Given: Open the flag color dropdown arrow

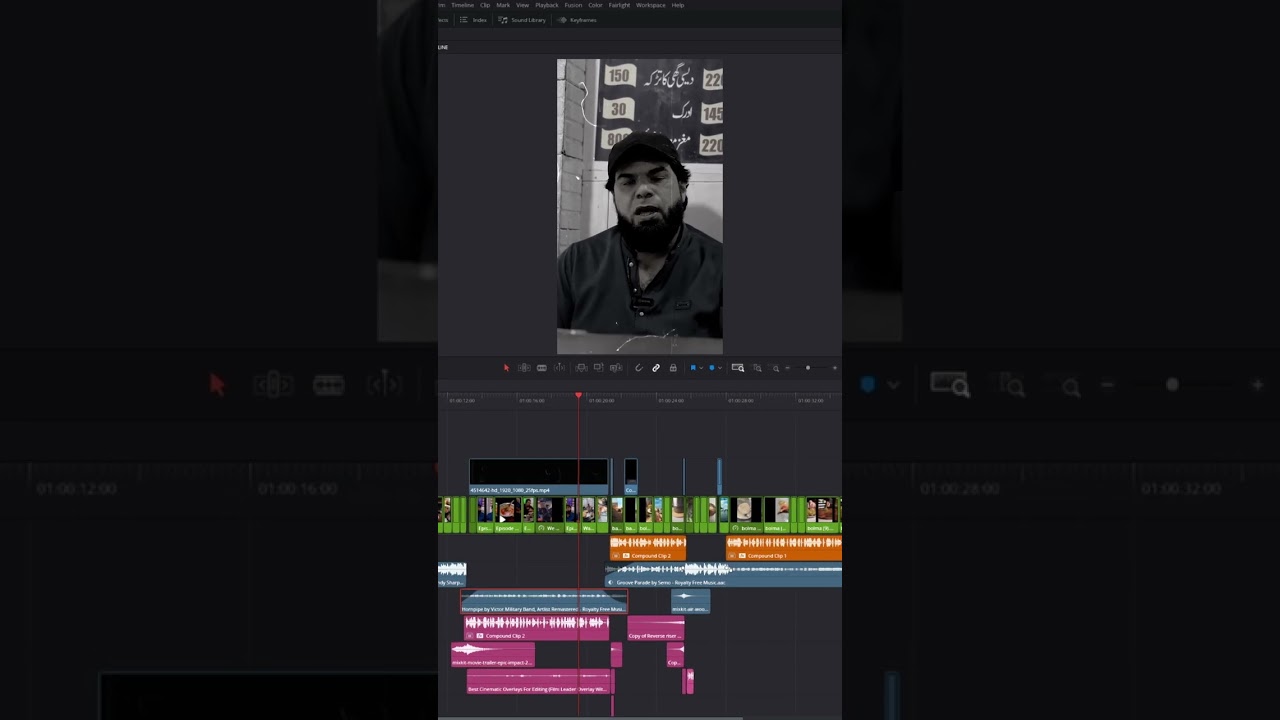Looking at the screenshot, I should coord(701,368).
